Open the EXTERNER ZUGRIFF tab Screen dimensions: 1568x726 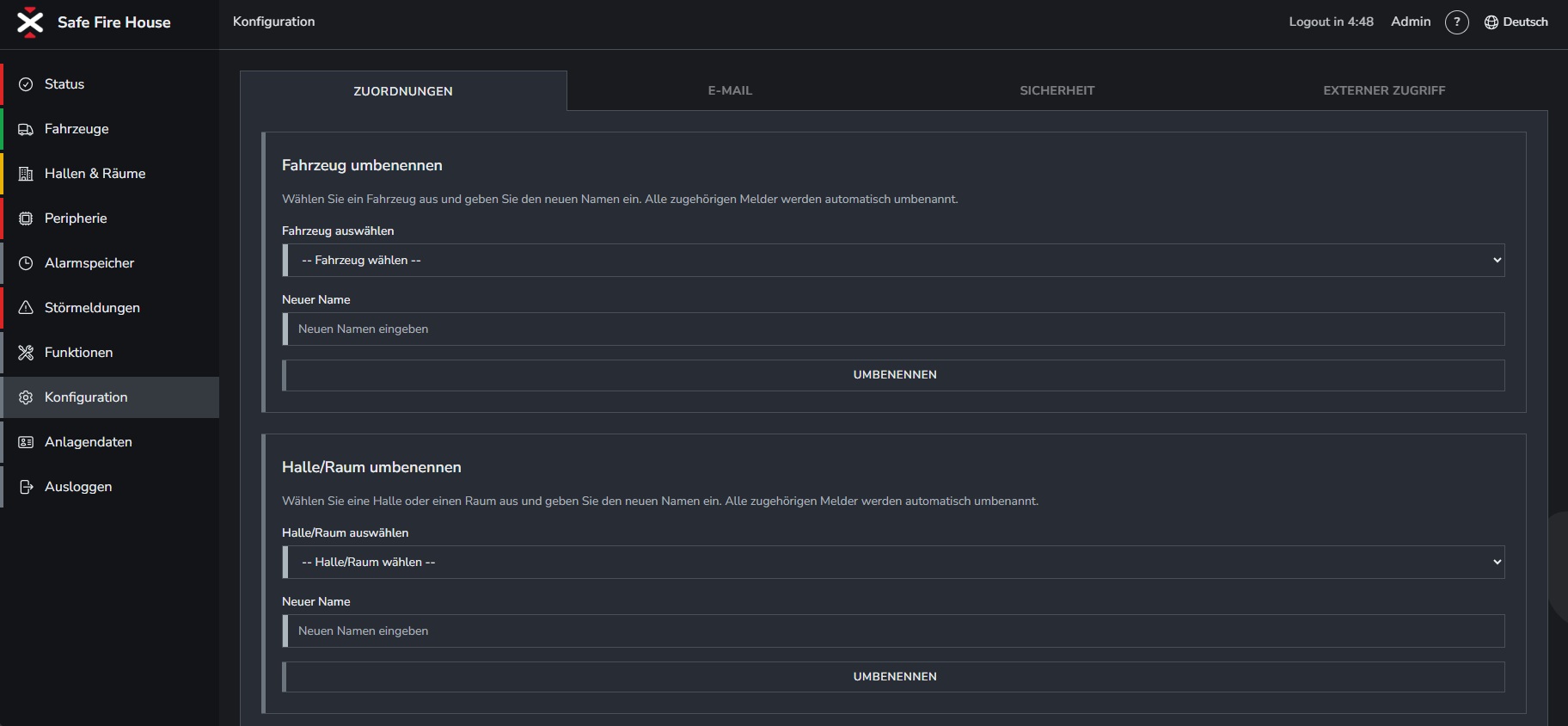(x=1384, y=90)
